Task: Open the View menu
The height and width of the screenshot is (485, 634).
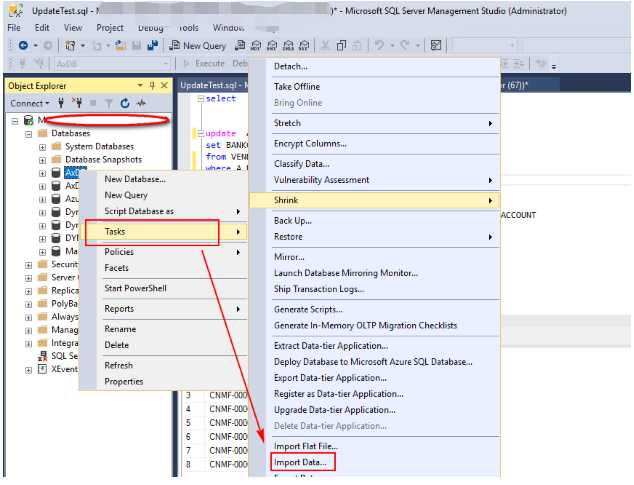Action: click(73, 28)
